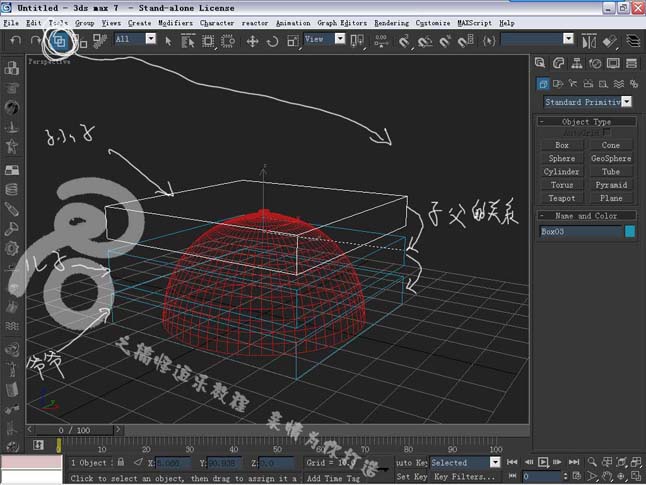This screenshot has width=646, height=485.
Task: Select the Space Warps category icon
Action: click(x=619, y=84)
